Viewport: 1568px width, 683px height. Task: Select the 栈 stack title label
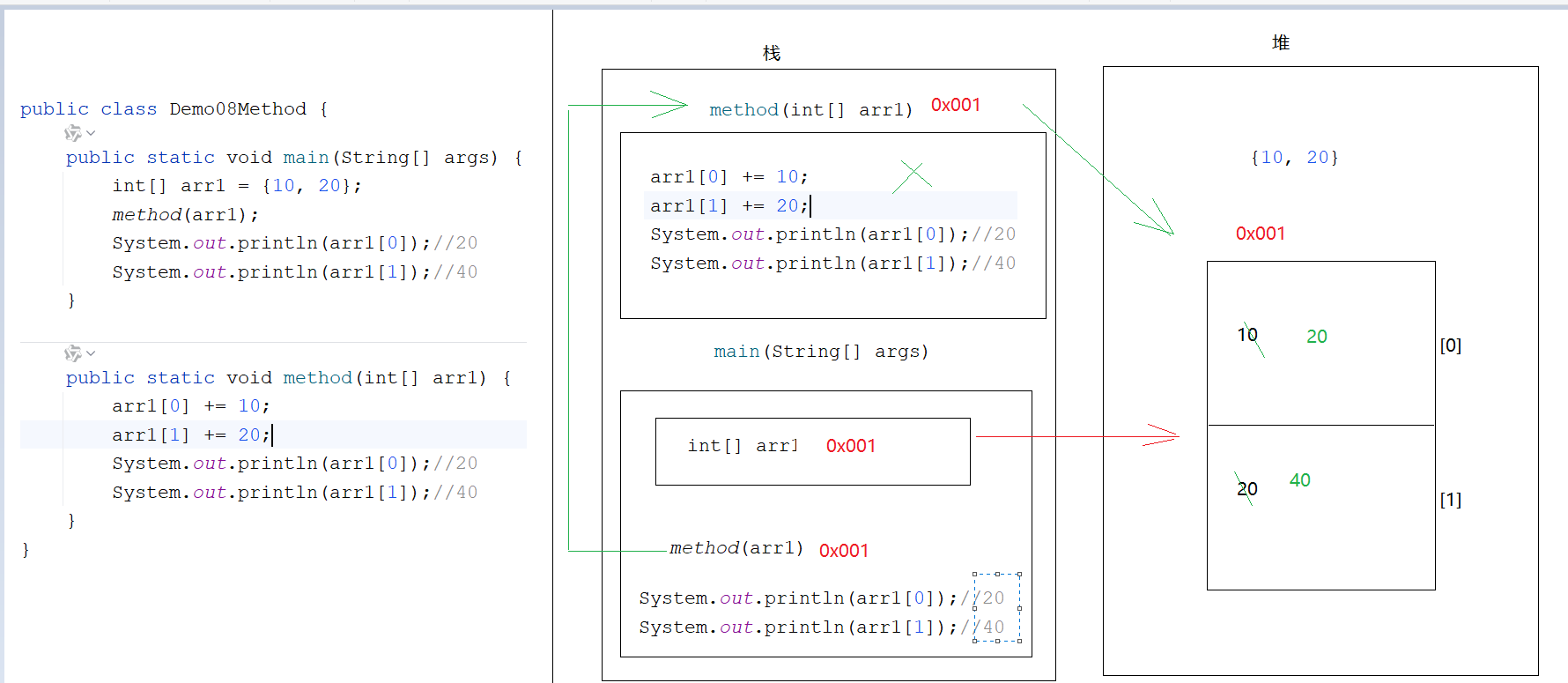(x=771, y=54)
